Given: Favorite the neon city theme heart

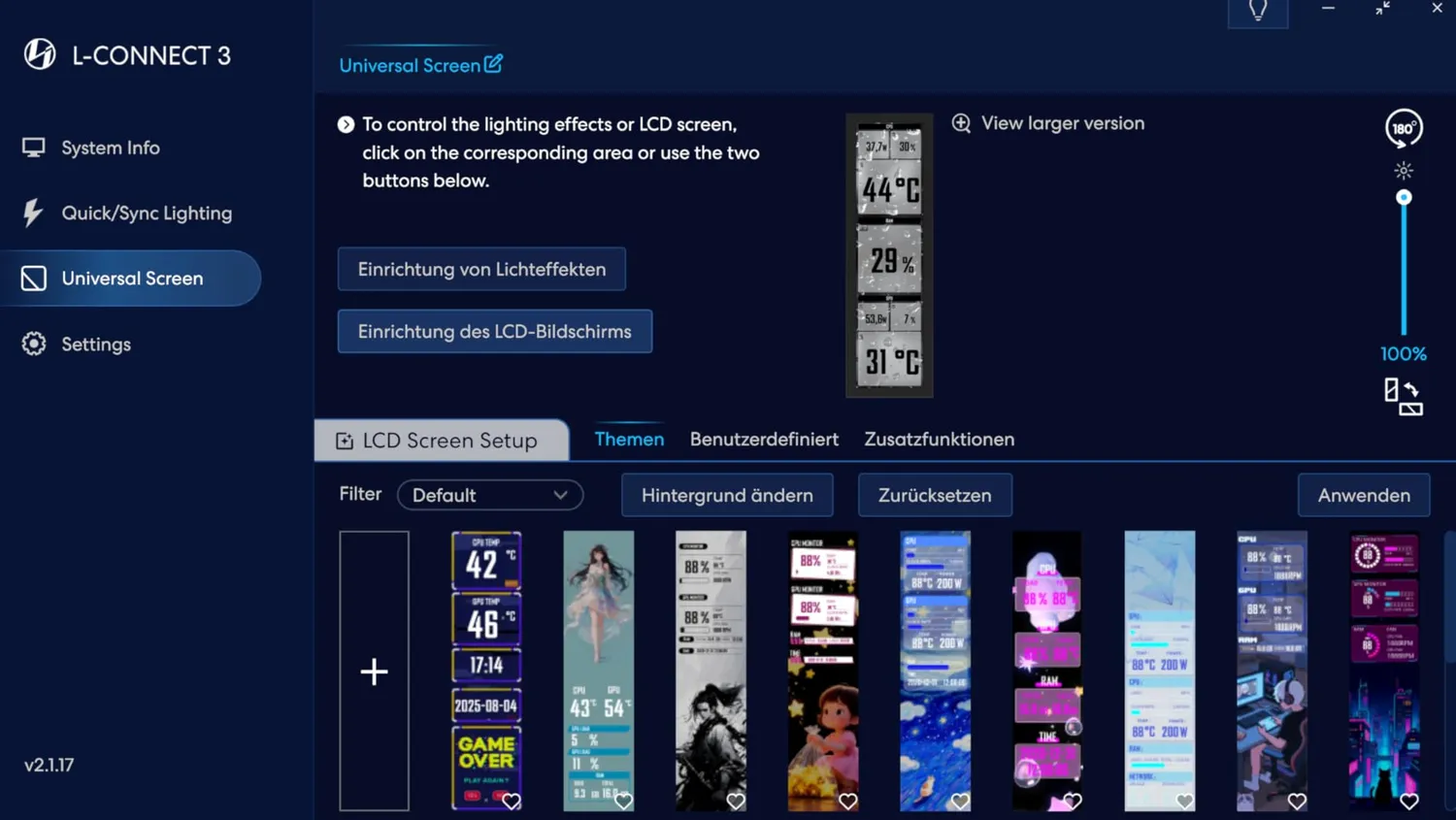Looking at the screenshot, I should (1409, 801).
